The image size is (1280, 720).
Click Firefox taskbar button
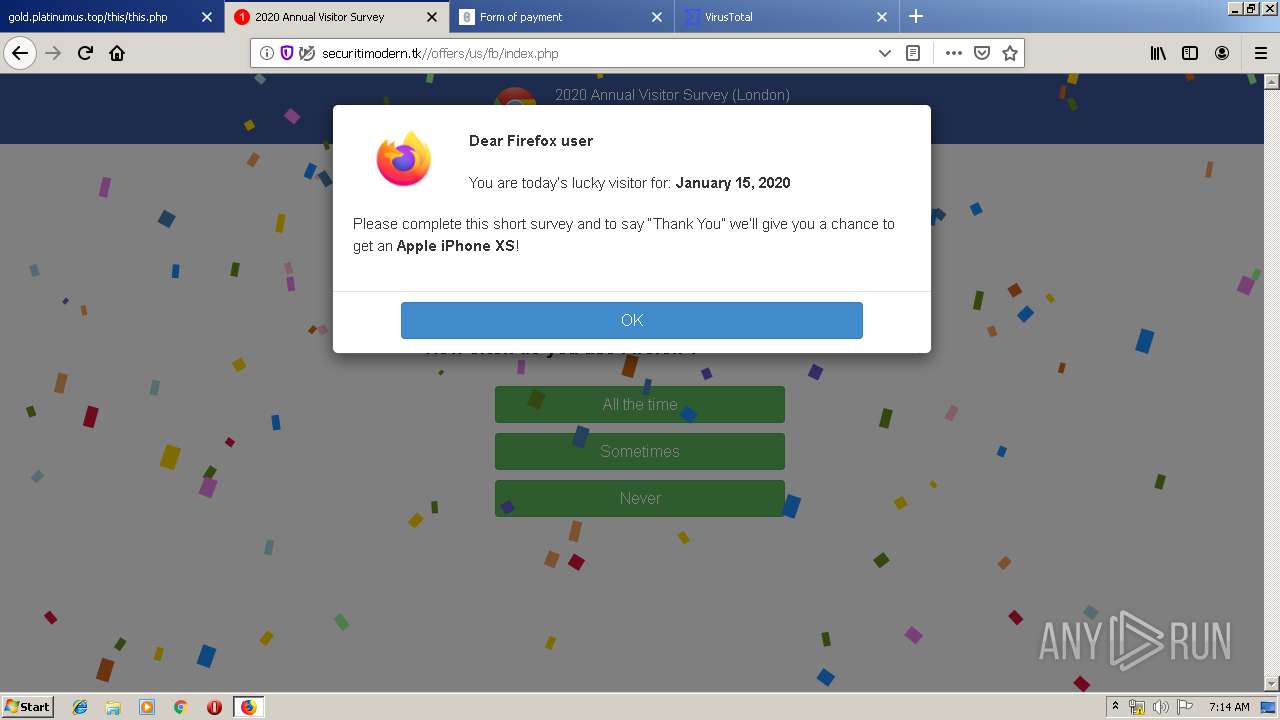click(x=248, y=707)
